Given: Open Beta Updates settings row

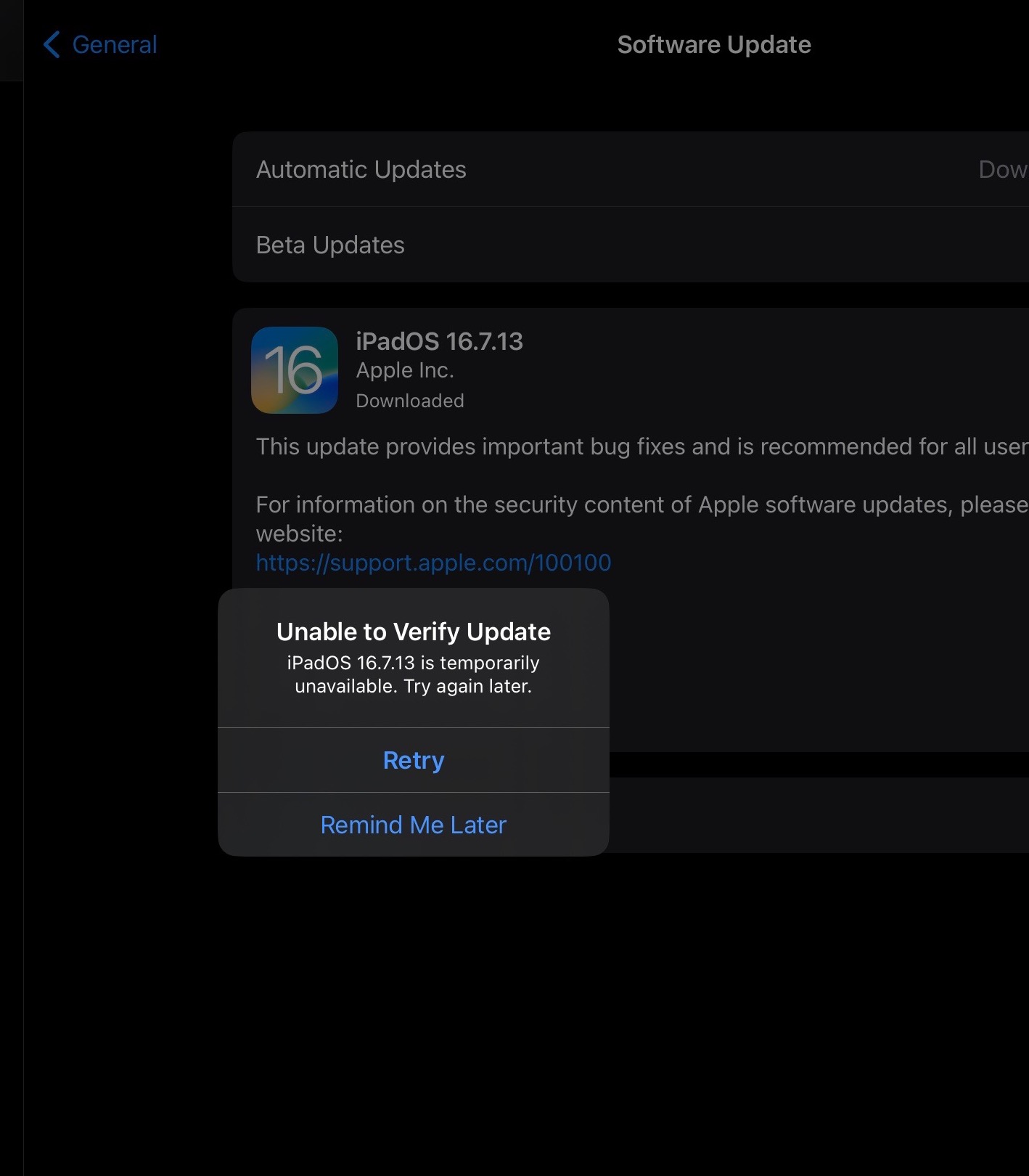Looking at the screenshot, I should click(x=631, y=245).
